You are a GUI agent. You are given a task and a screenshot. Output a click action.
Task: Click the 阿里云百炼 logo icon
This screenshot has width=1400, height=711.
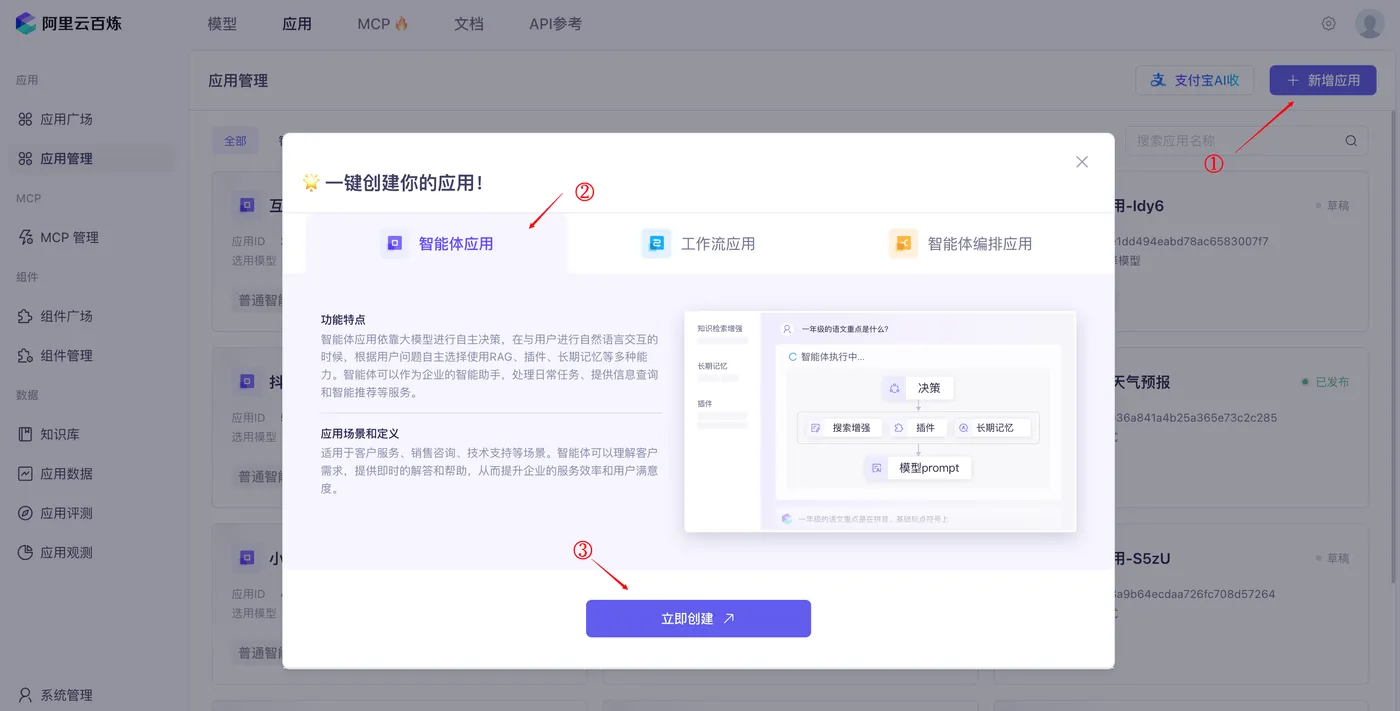click(26, 23)
